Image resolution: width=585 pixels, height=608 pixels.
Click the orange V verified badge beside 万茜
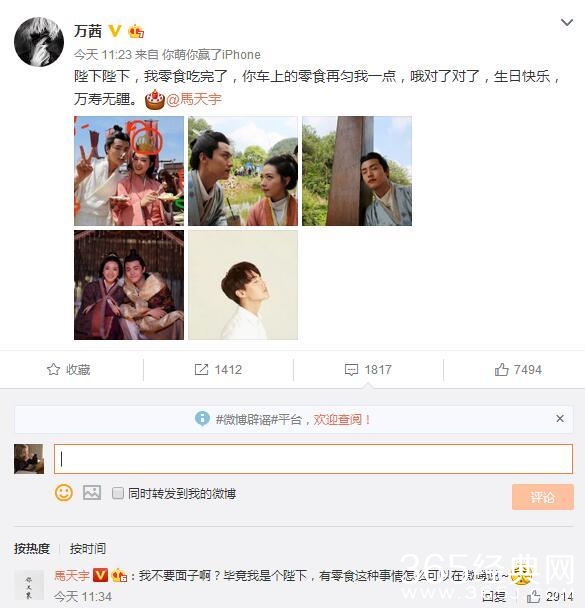[x=115, y=31]
